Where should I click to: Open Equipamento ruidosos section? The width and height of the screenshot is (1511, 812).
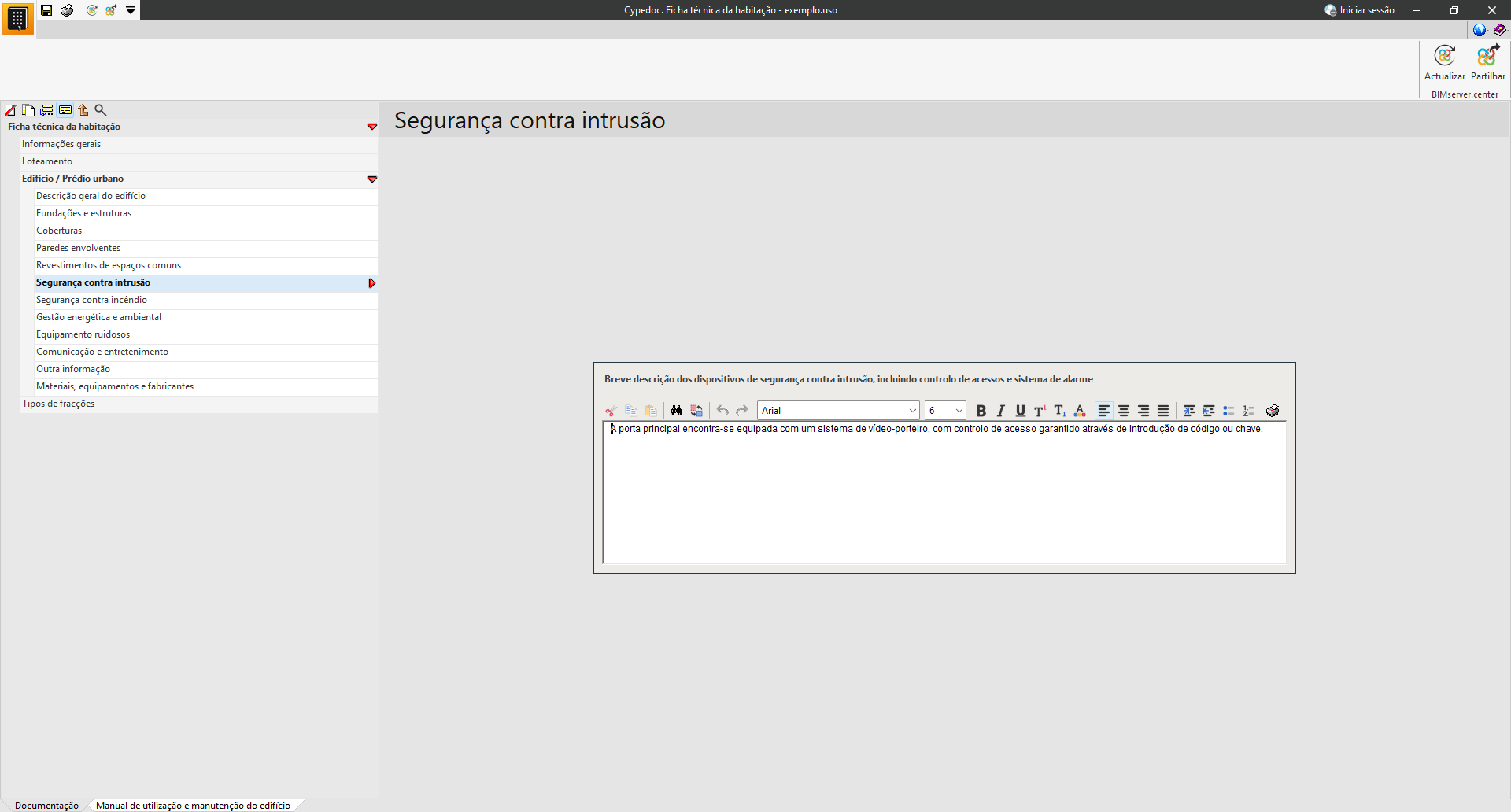206,334
